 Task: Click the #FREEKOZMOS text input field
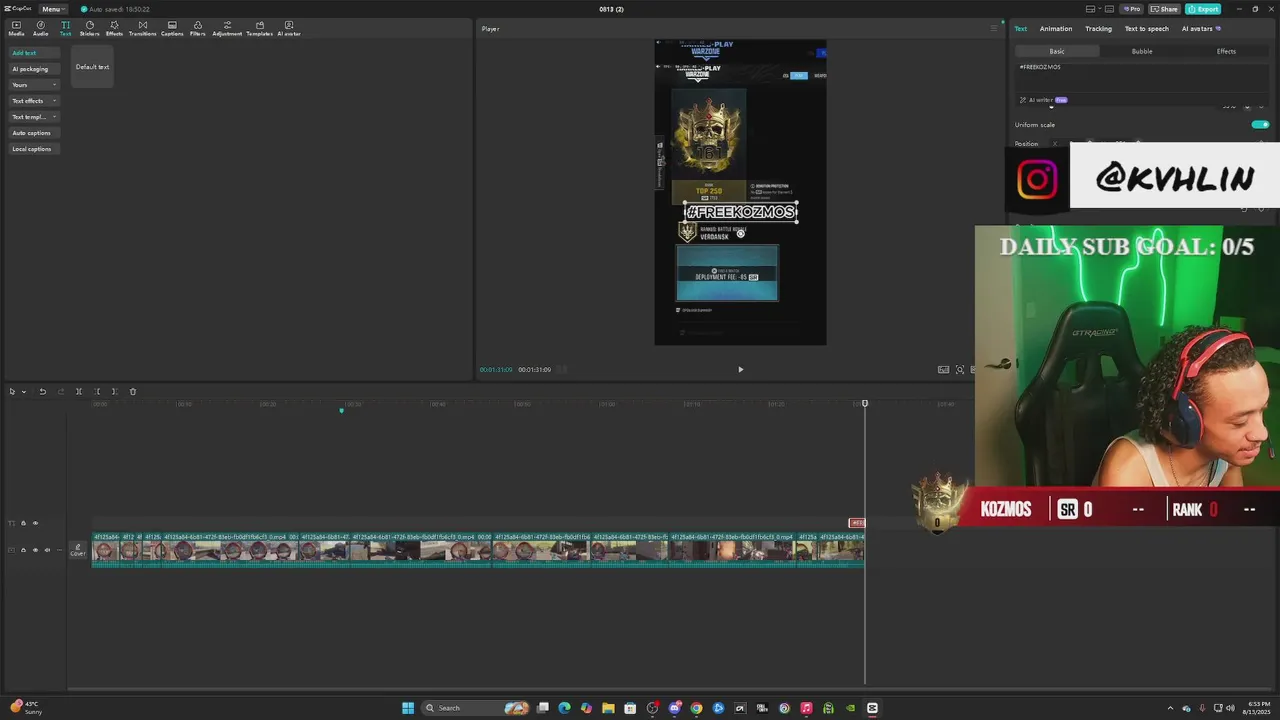coord(1142,76)
